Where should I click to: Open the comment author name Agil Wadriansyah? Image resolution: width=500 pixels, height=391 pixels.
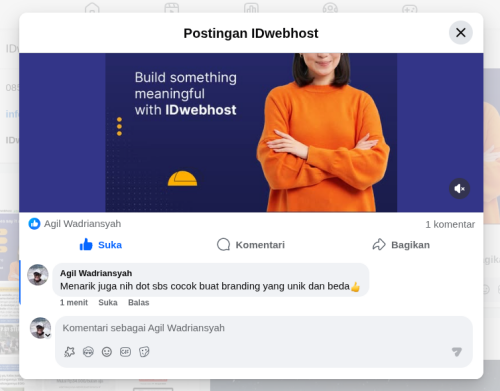pos(96,273)
